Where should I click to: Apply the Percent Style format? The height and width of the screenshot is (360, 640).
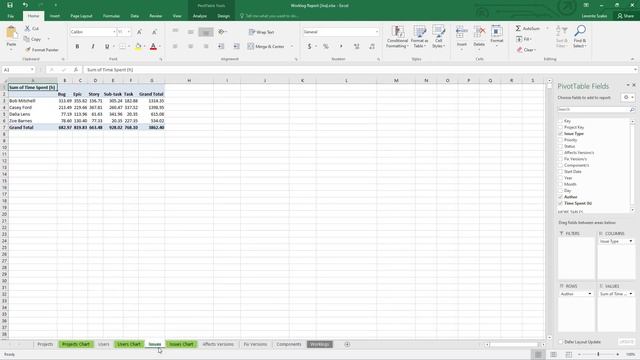(326, 47)
